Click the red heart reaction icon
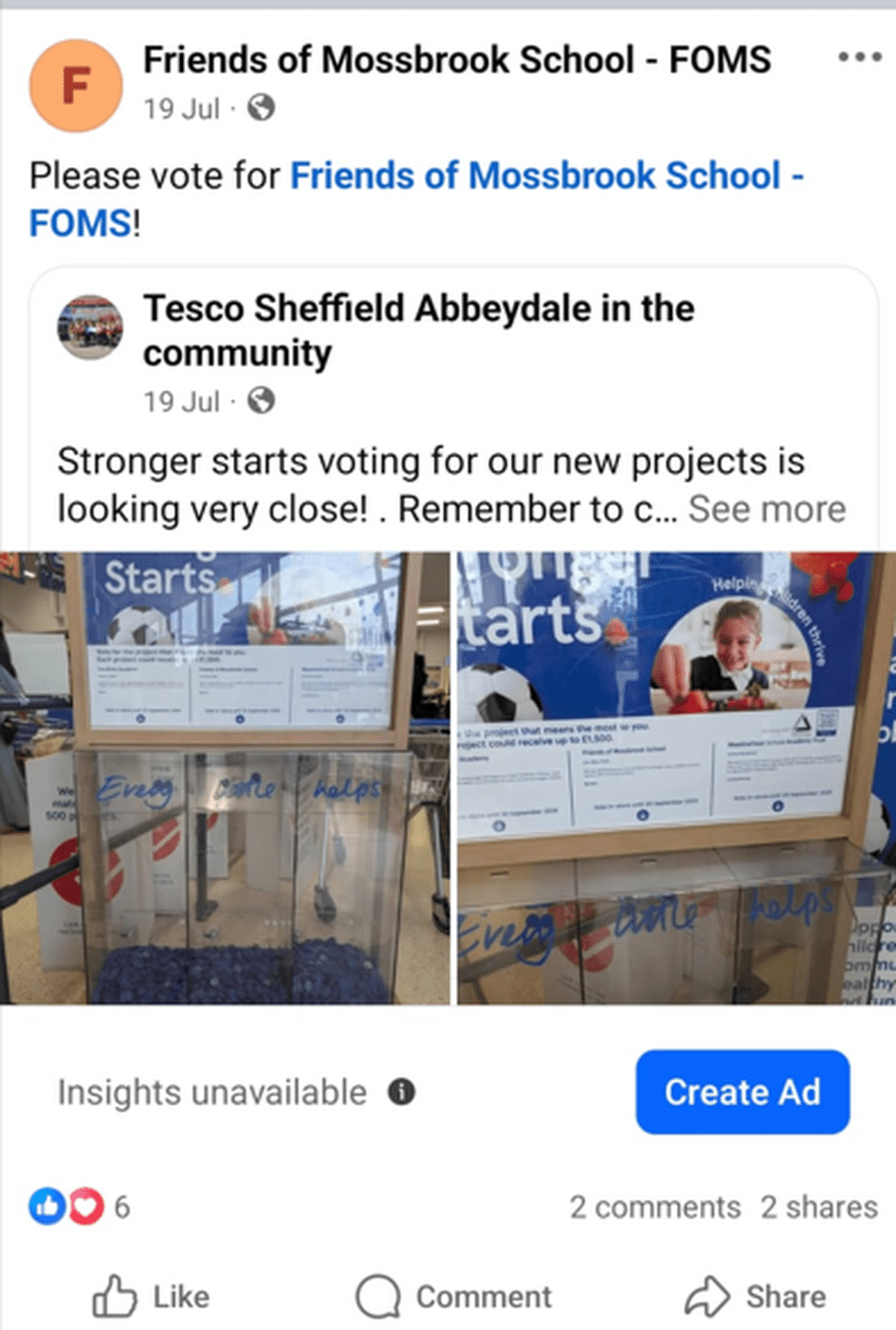This screenshot has width=896, height=1330. point(86,1207)
